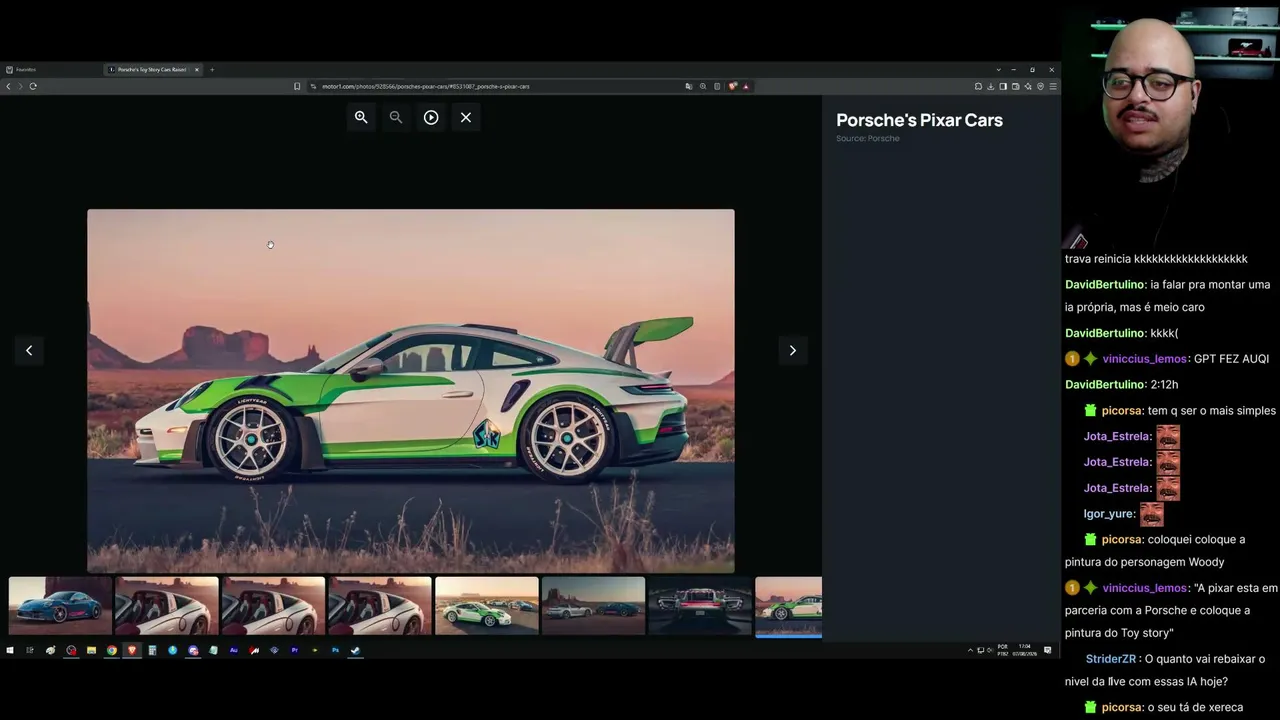
Task: Open the browser tab search dropdown
Action: (998, 70)
